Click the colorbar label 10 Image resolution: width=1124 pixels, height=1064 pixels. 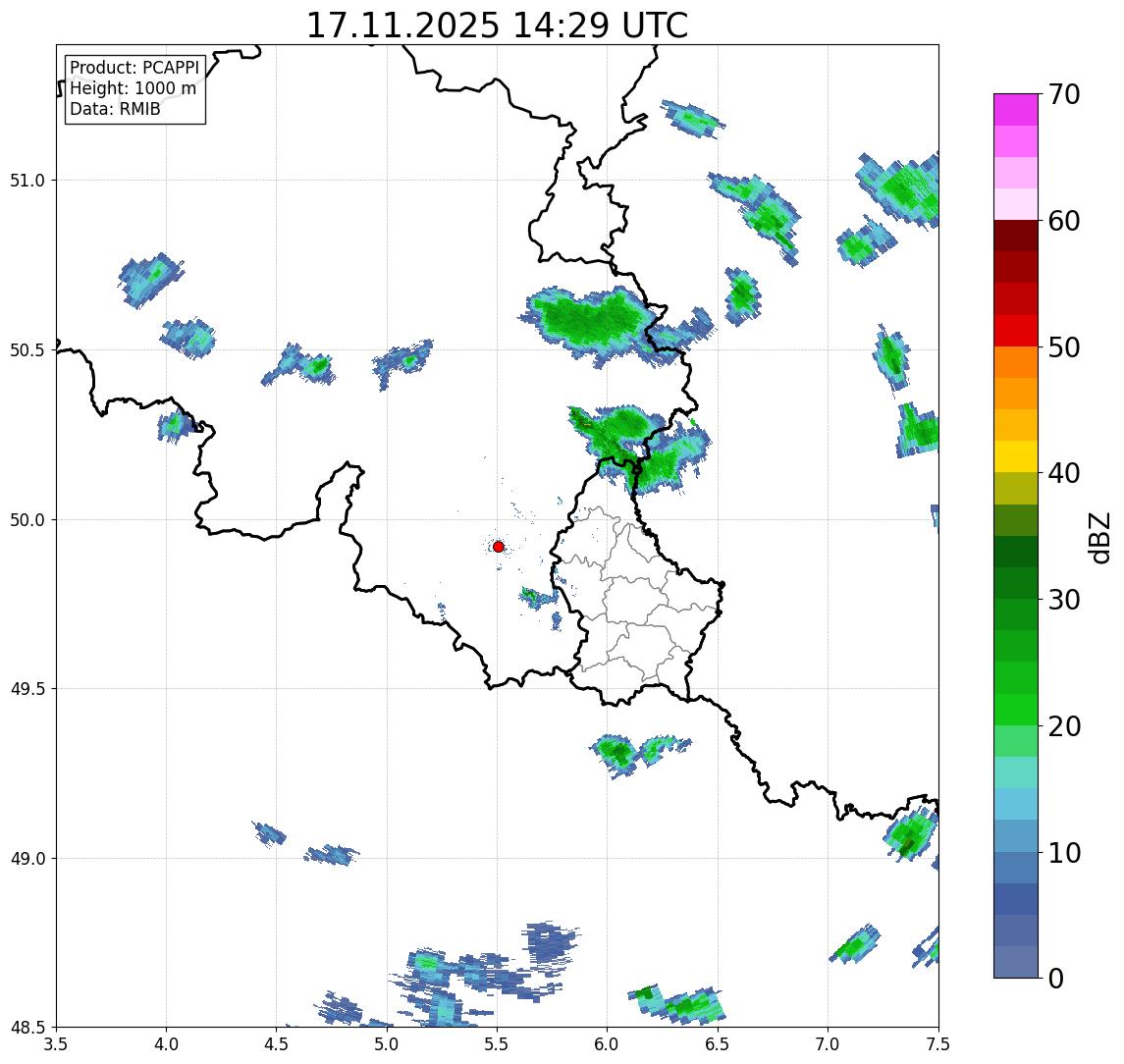pos(1063,853)
